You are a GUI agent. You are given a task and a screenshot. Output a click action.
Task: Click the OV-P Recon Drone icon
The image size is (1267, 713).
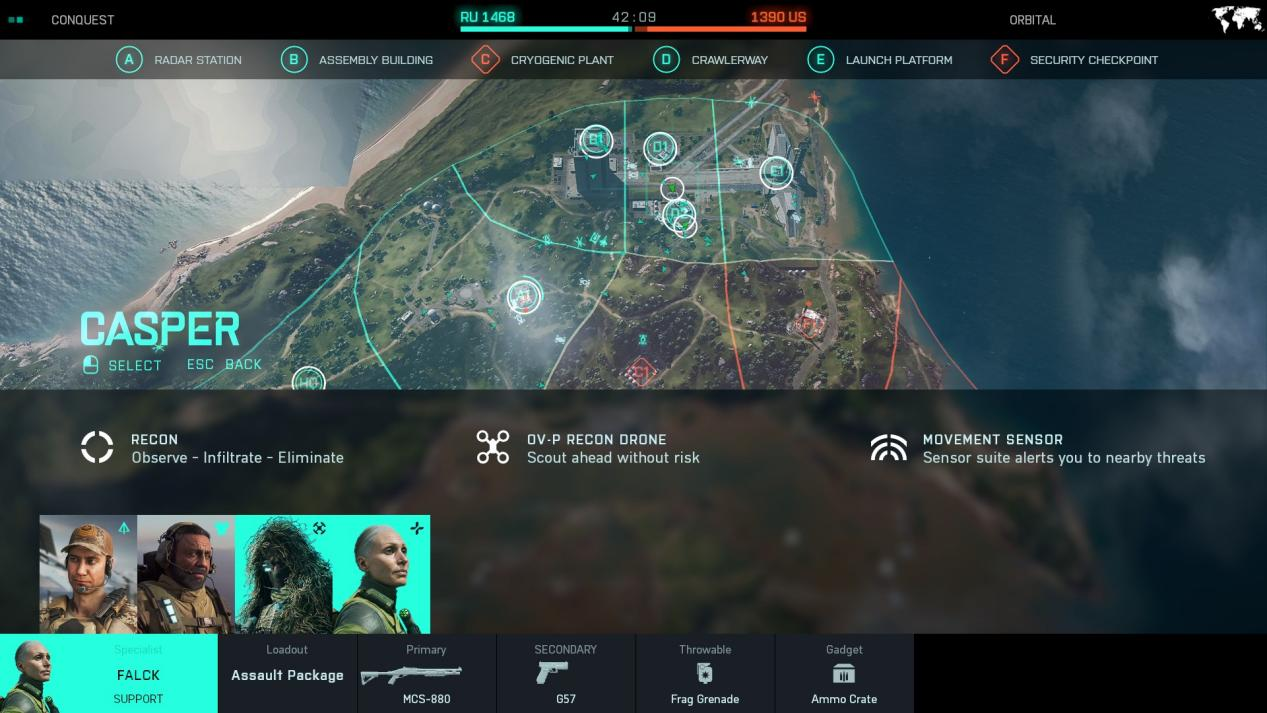point(493,447)
